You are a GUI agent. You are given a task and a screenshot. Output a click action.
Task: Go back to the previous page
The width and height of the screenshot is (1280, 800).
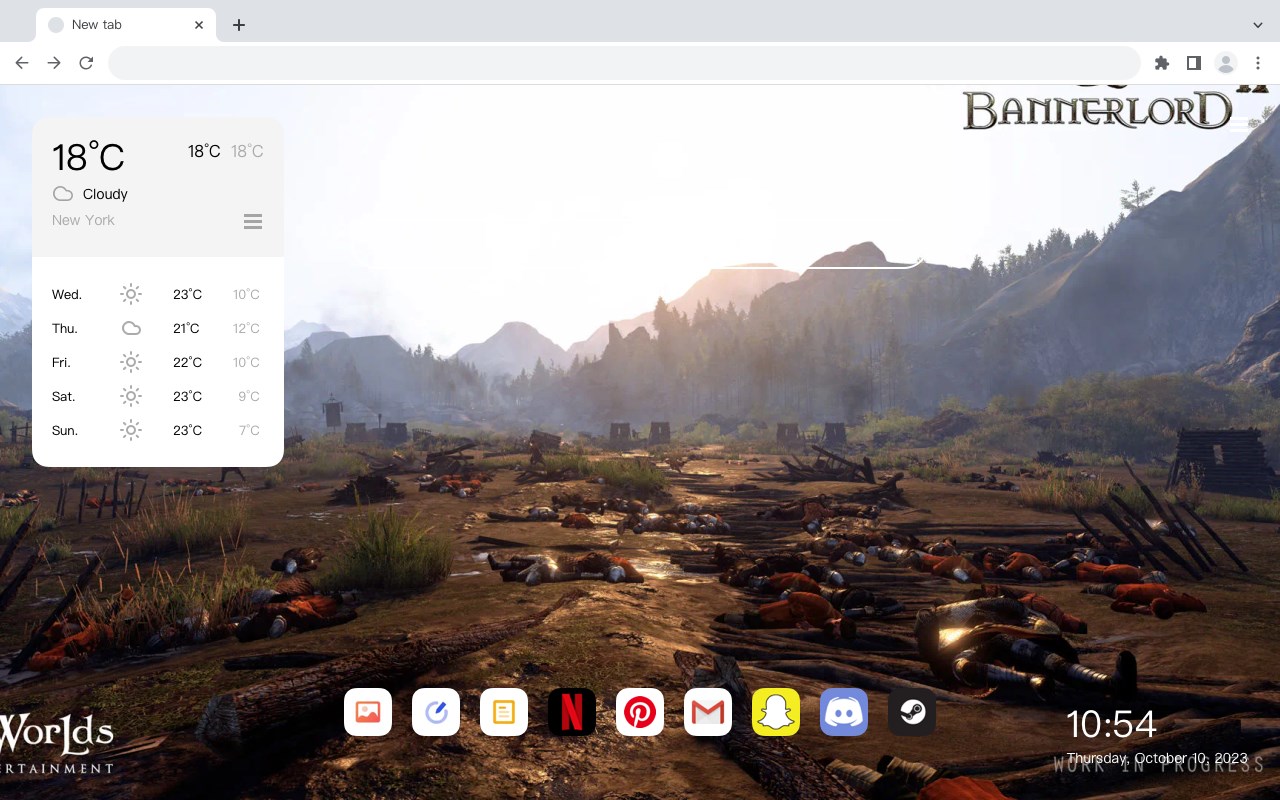point(22,63)
